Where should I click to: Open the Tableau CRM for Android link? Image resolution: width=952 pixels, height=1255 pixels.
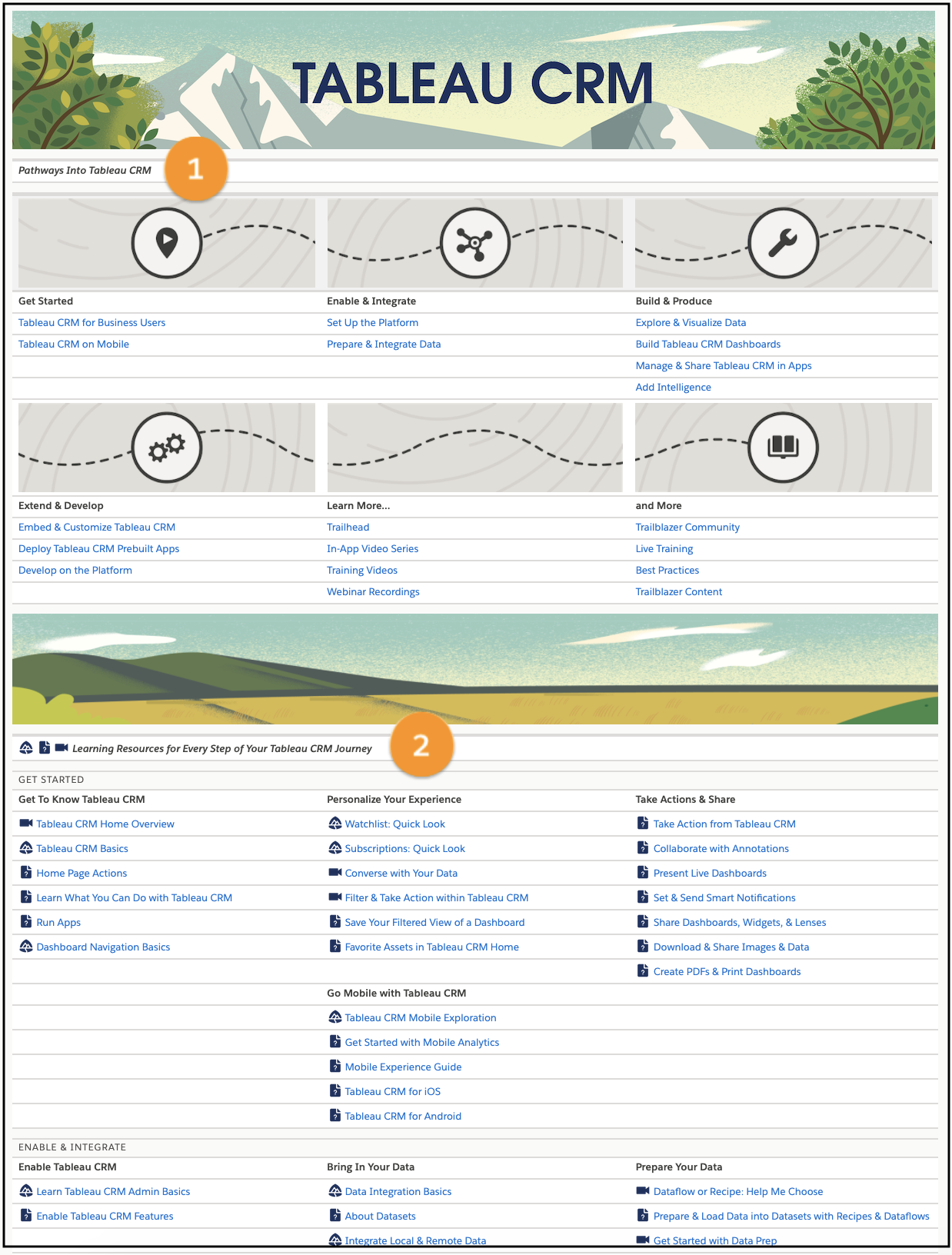point(403,1117)
